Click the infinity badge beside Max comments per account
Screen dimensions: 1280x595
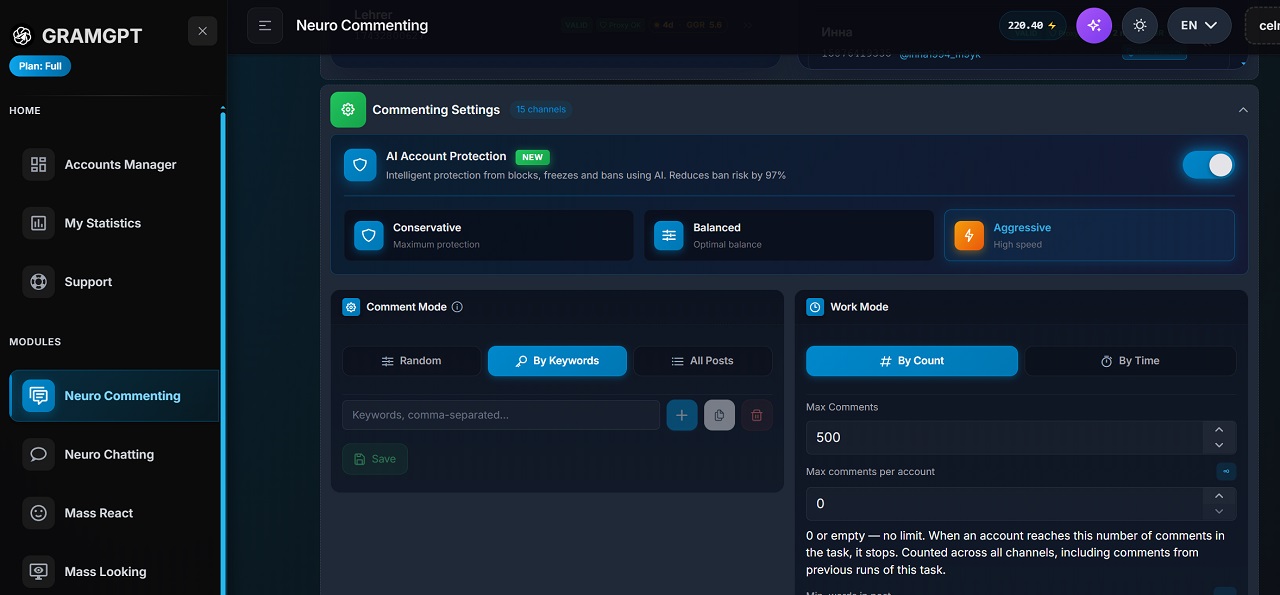(x=1226, y=471)
